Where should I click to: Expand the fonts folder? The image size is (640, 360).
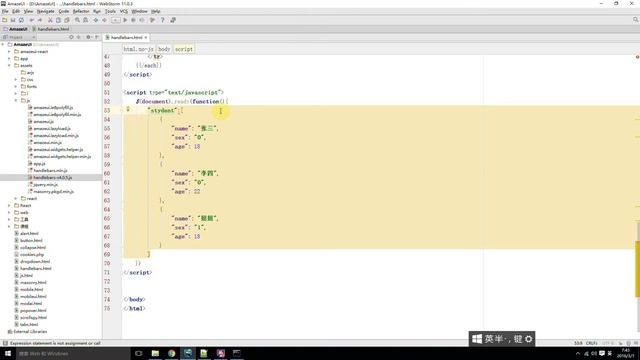pos(16,87)
